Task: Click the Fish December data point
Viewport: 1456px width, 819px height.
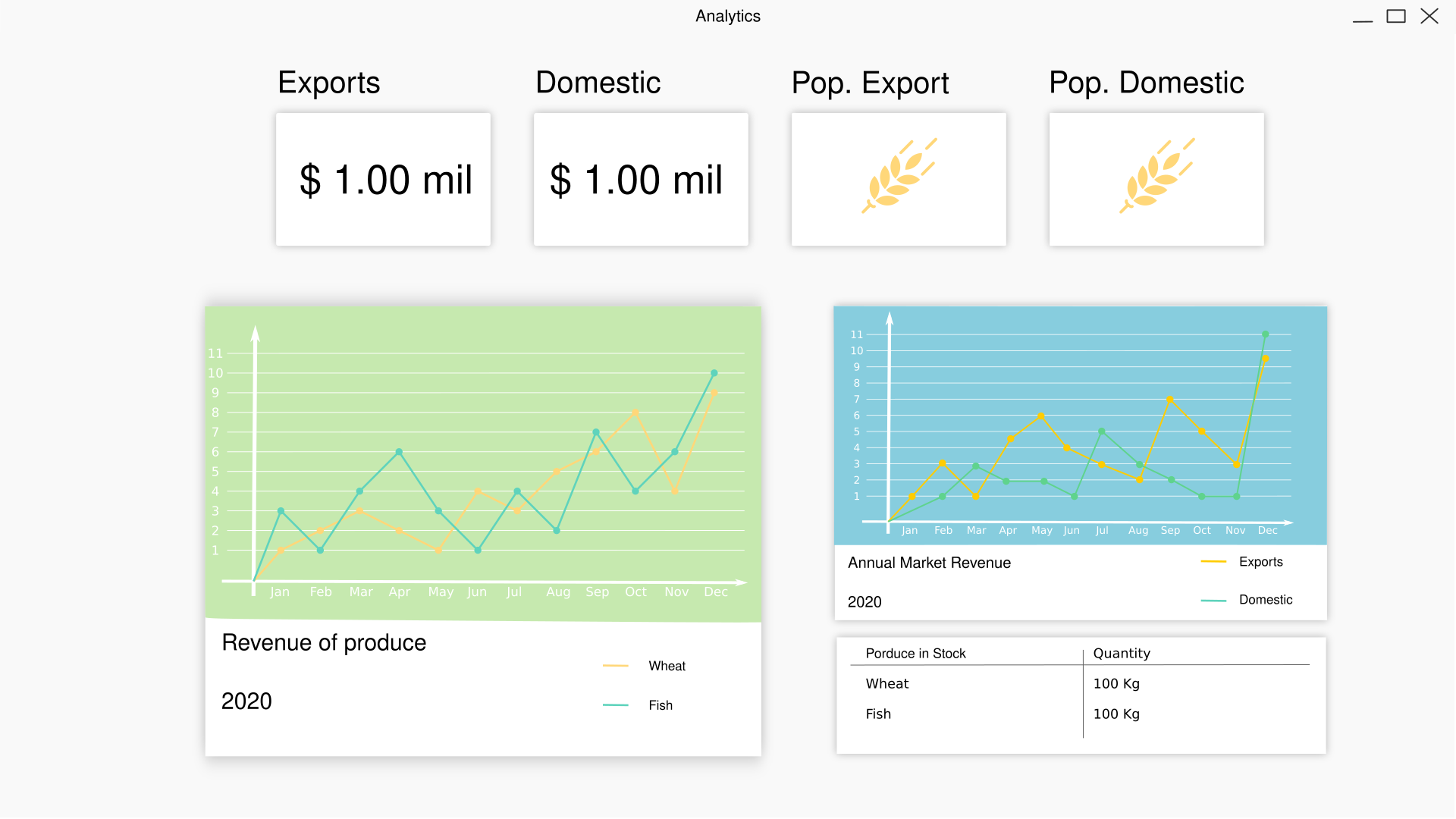Action: click(x=714, y=373)
